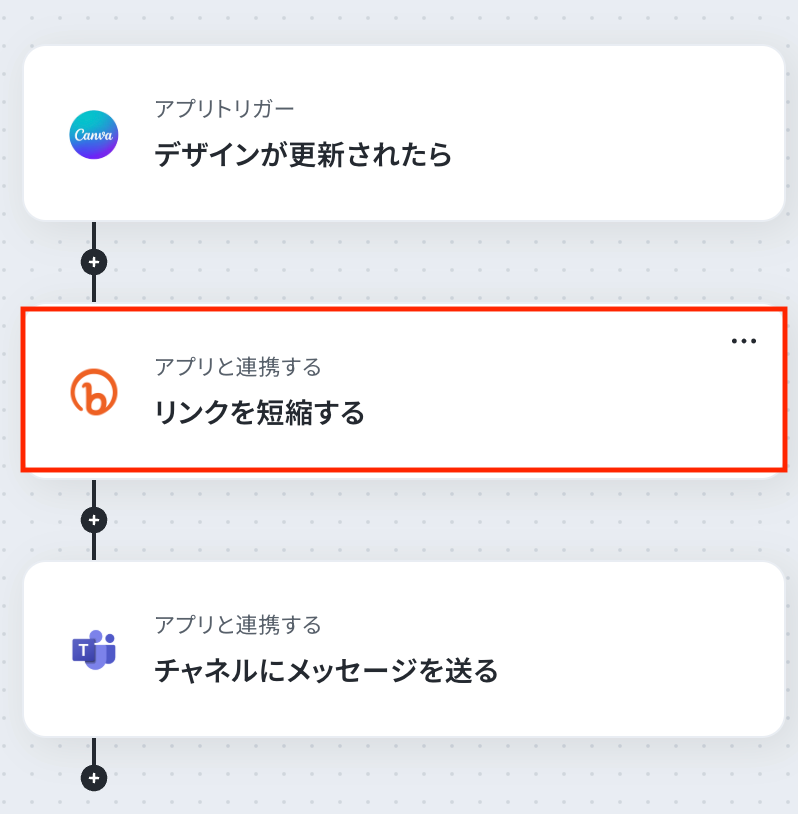Open three-dot menu on Bitly step
798x814 pixels.
click(x=743, y=341)
